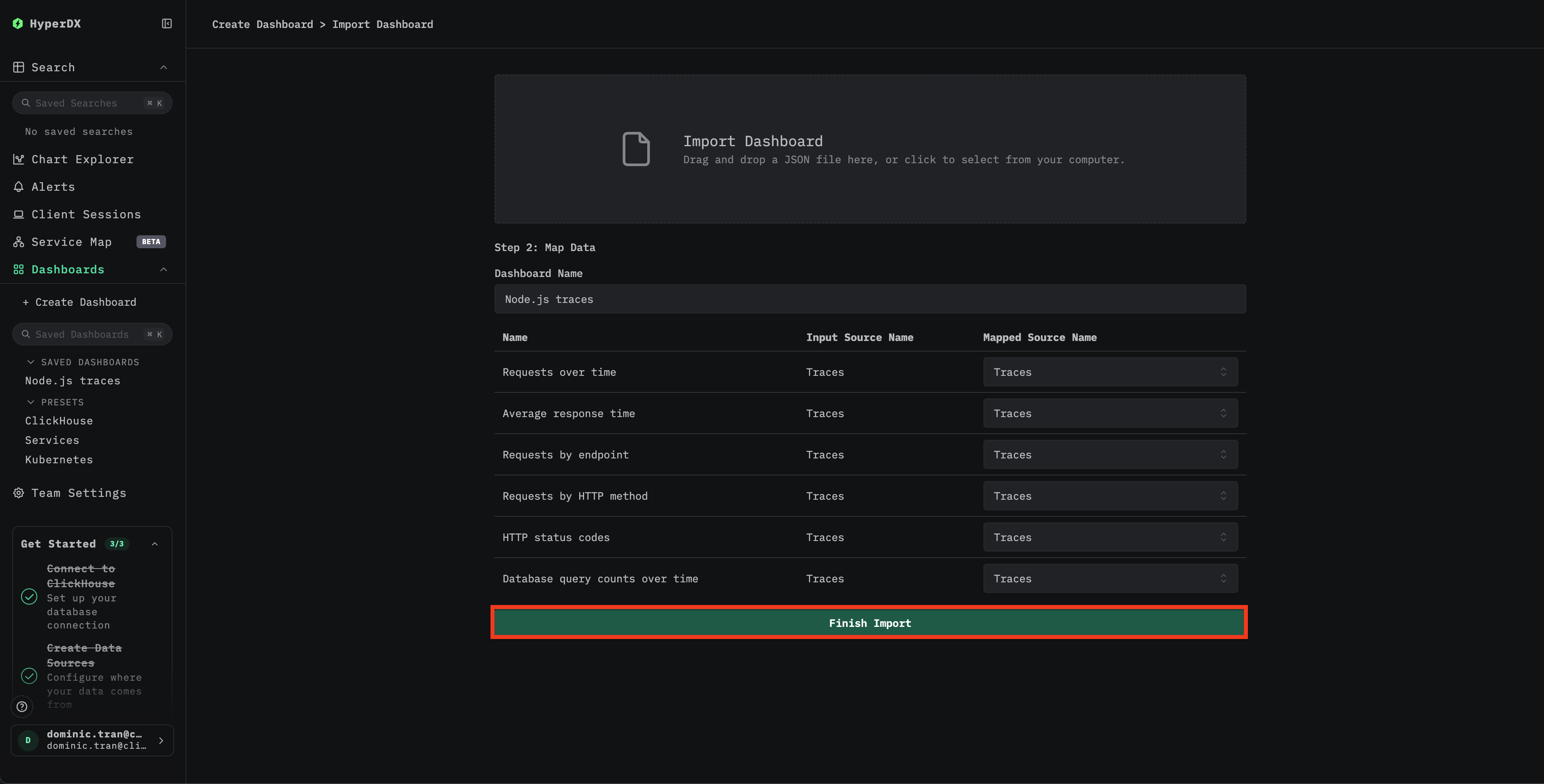1544x784 pixels.
Task: Collapse sidebar using the panel toggle icon
Action: (166, 24)
